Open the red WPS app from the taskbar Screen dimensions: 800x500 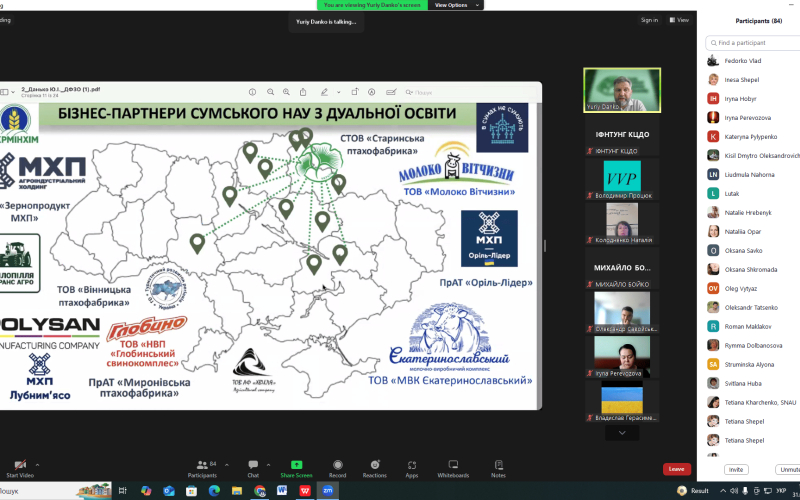[305, 491]
